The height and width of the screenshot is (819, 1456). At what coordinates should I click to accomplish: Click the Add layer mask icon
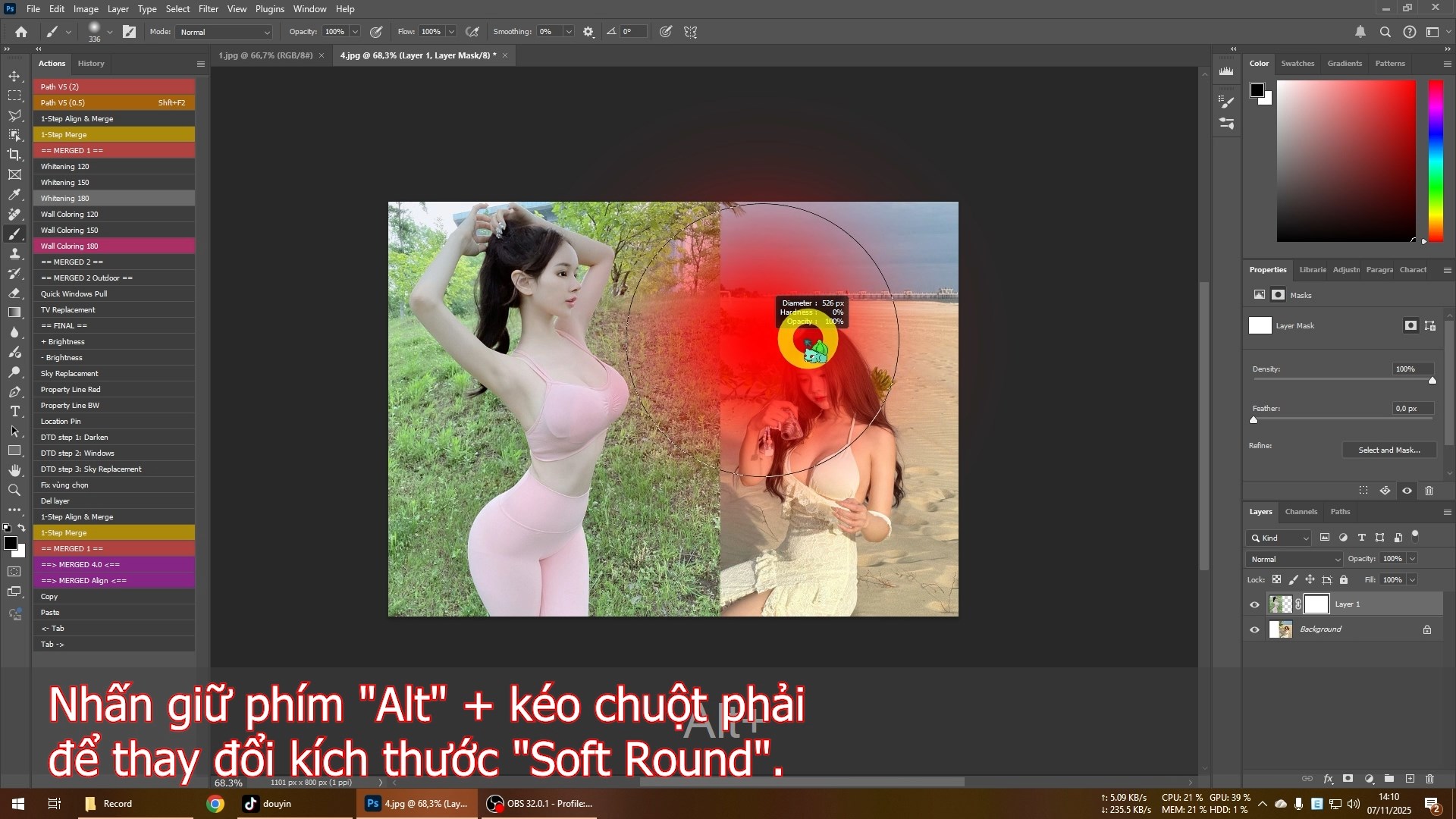coord(1348,779)
